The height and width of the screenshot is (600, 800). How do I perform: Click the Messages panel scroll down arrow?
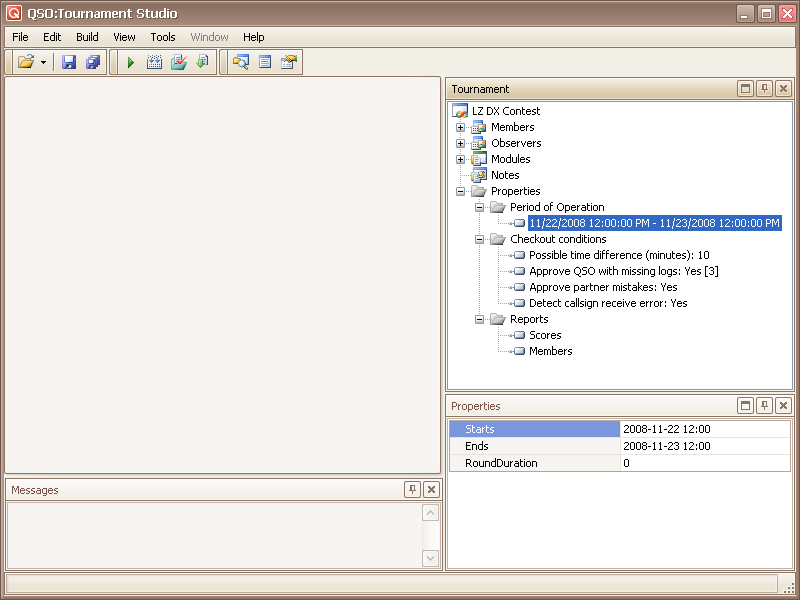coord(430,558)
